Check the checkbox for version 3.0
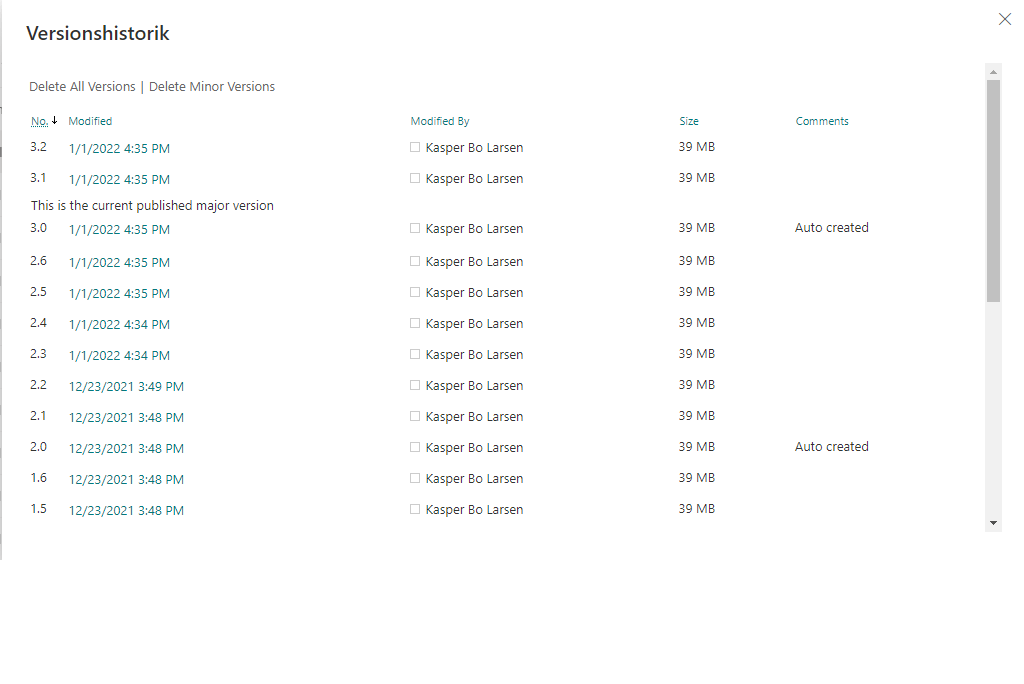 414,227
